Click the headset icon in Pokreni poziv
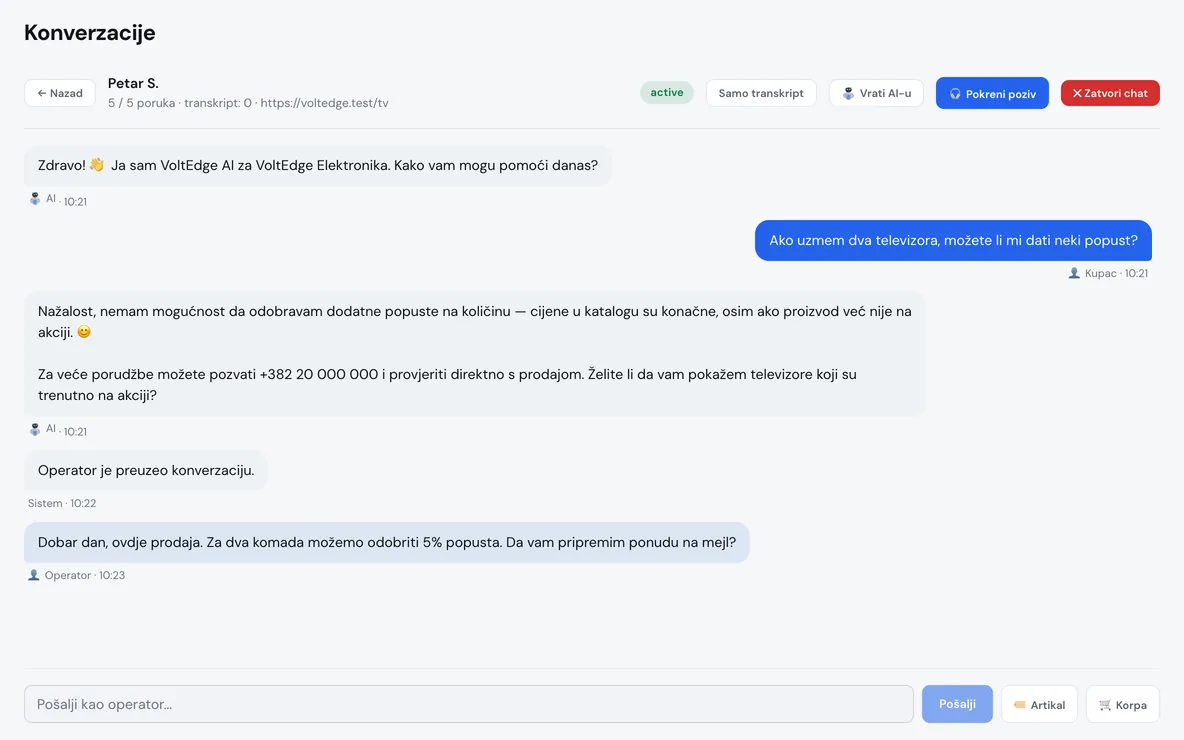 coord(955,94)
